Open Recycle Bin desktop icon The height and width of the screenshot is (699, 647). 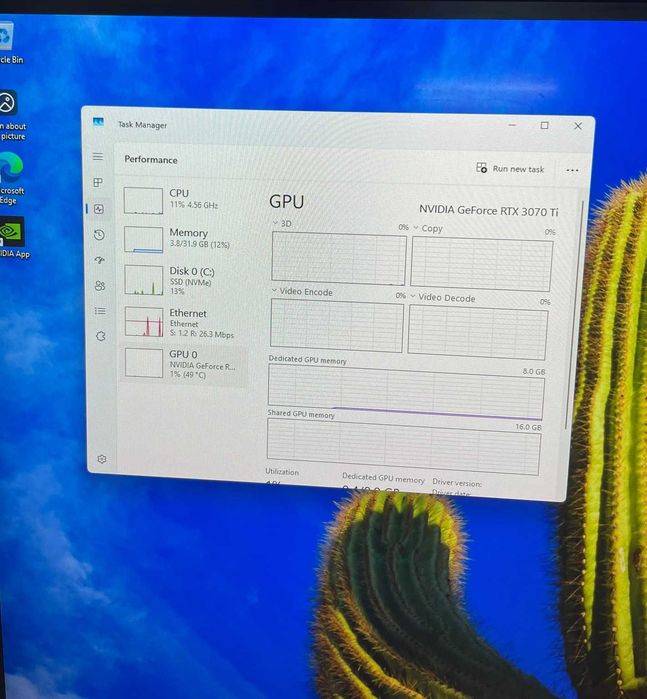[10, 43]
